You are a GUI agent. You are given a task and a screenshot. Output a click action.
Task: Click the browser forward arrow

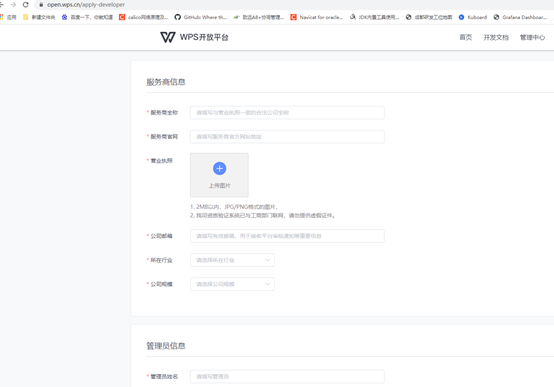coord(13,5)
